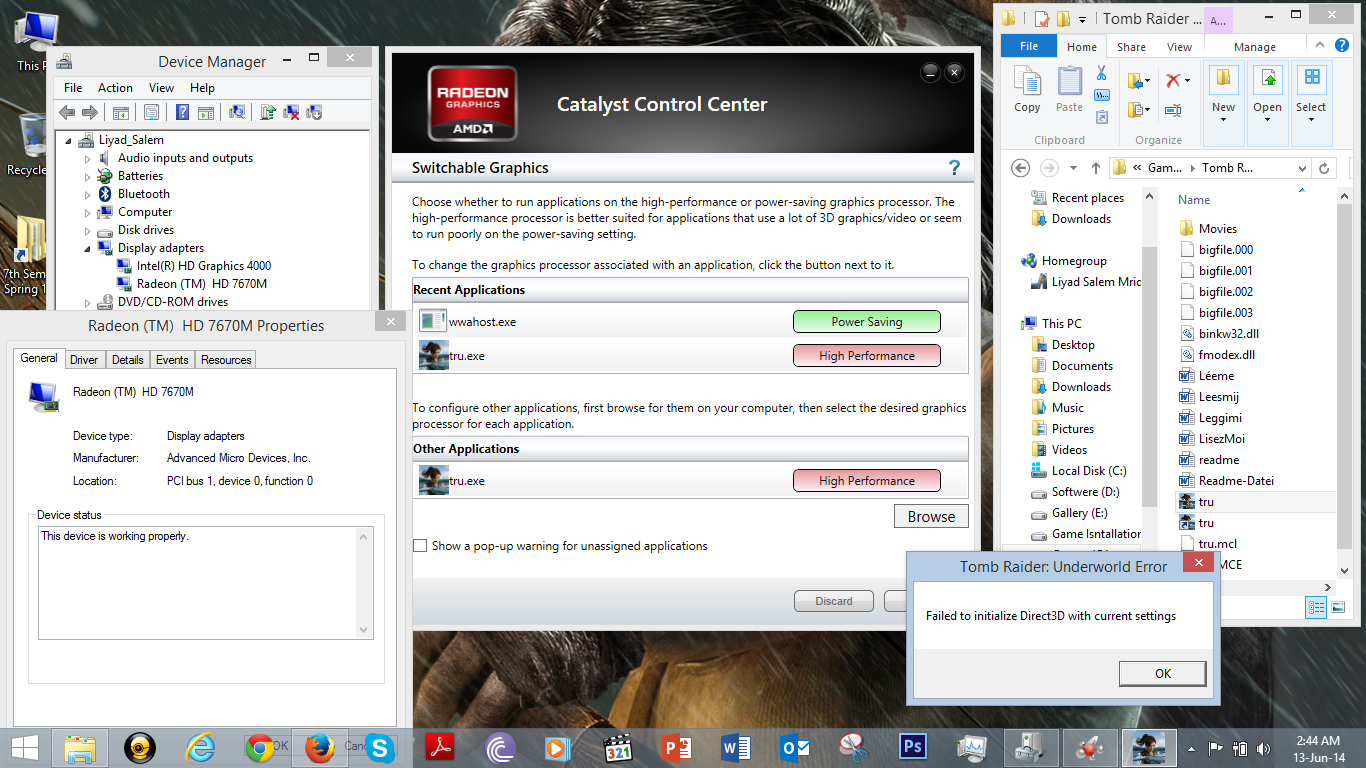This screenshot has height=768, width=1366.
Task: Click Scan for hardware changes toolbar icon
Action: [238, 113]
